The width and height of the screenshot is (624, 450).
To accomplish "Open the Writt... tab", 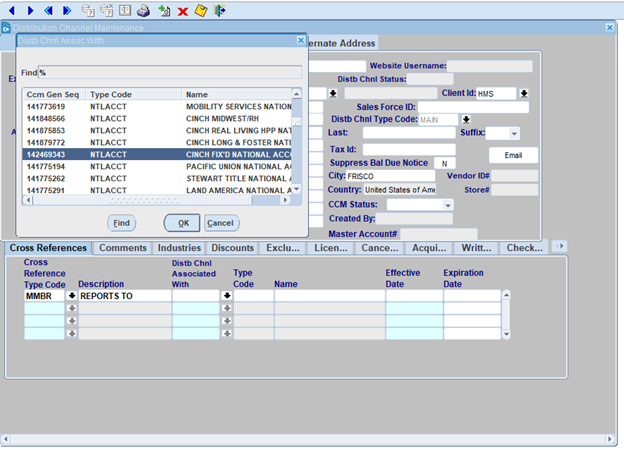I will 476,248.
